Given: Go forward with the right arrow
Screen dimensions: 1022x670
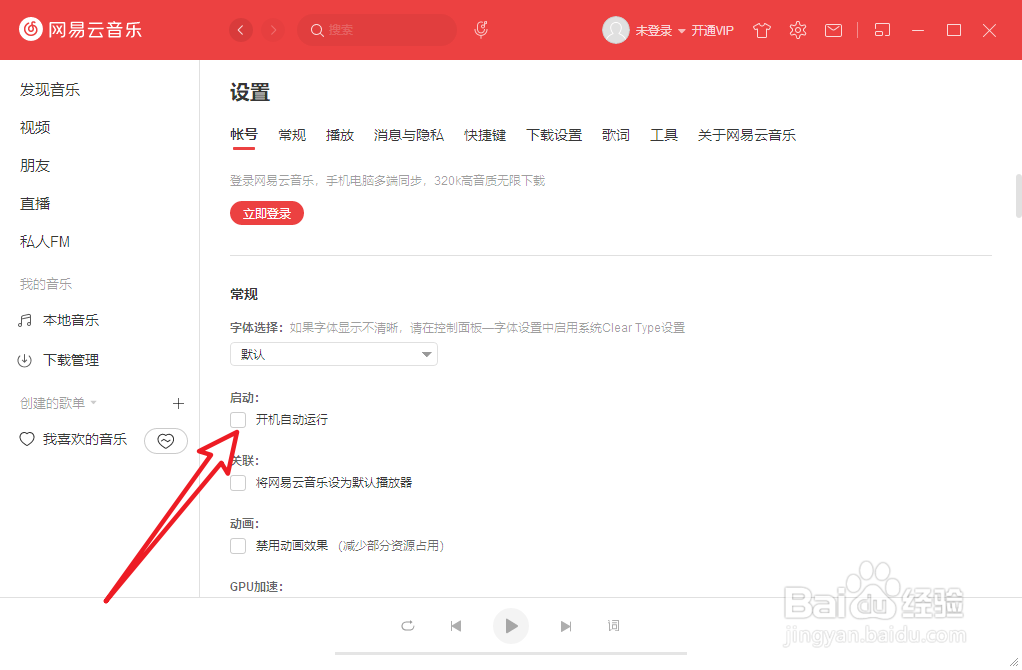Looking at the screenshot, I should pos(273,30).
